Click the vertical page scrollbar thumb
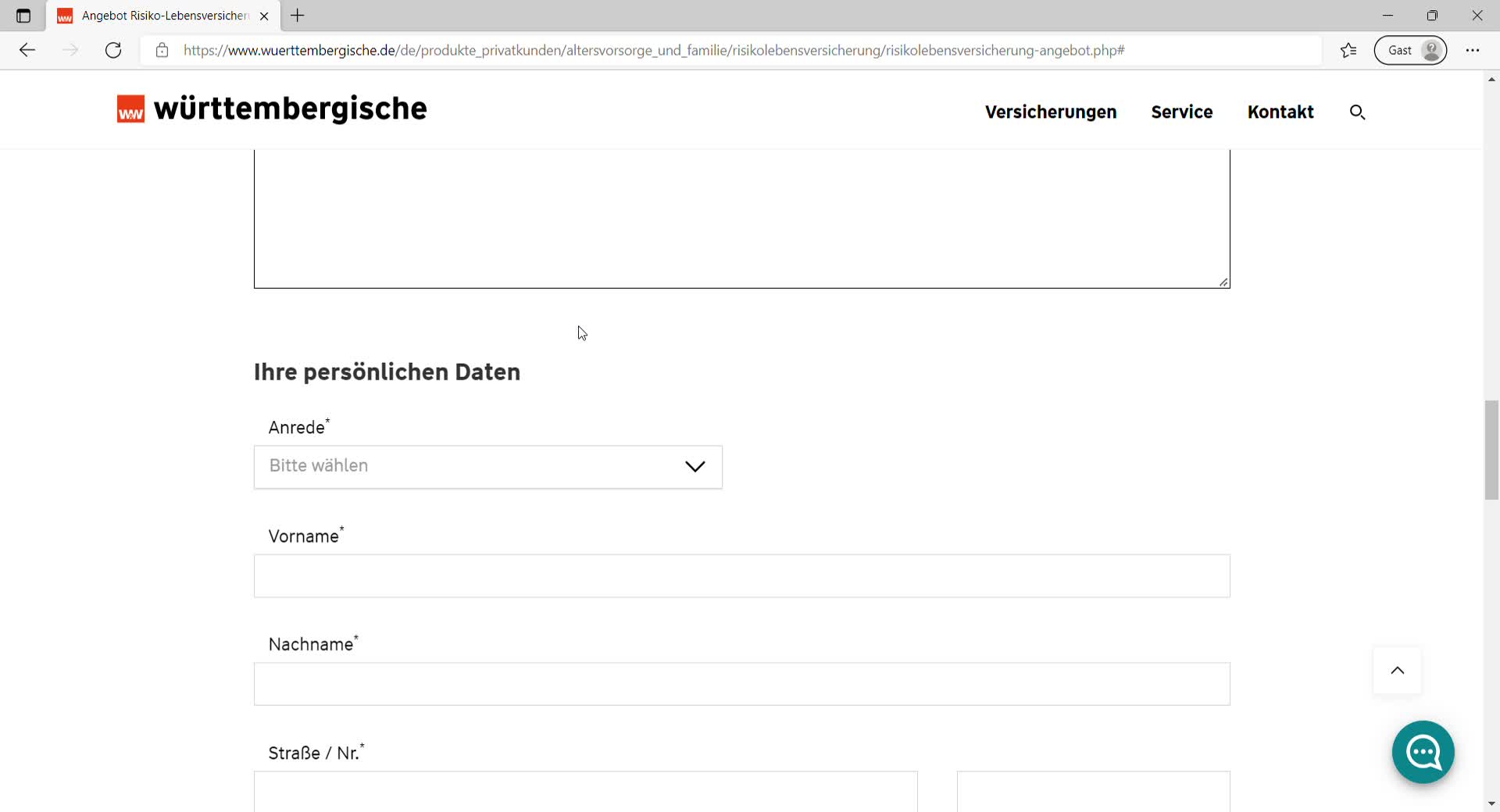 click(1491, 449)
